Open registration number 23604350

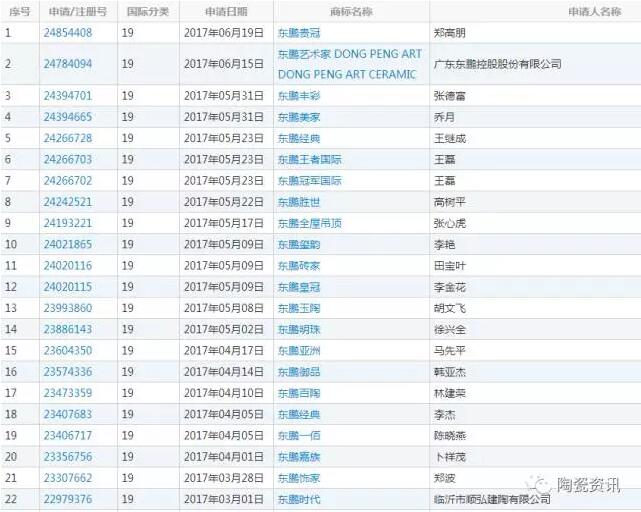[x=68, y=350]
